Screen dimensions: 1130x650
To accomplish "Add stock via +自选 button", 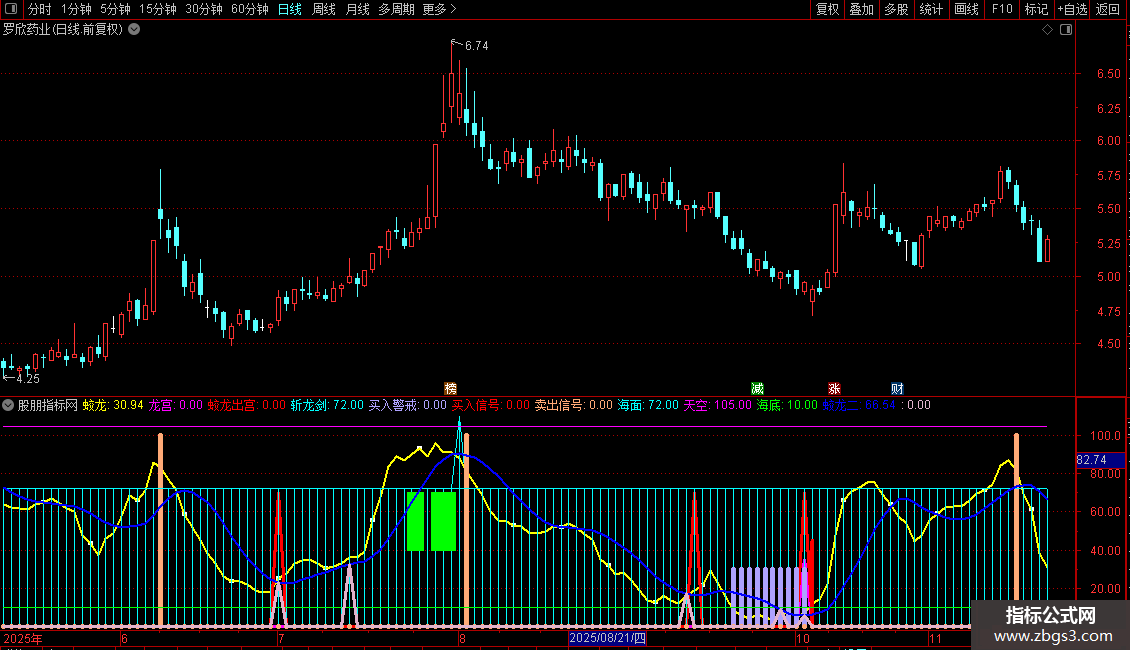I will [x=1072, y=9].
